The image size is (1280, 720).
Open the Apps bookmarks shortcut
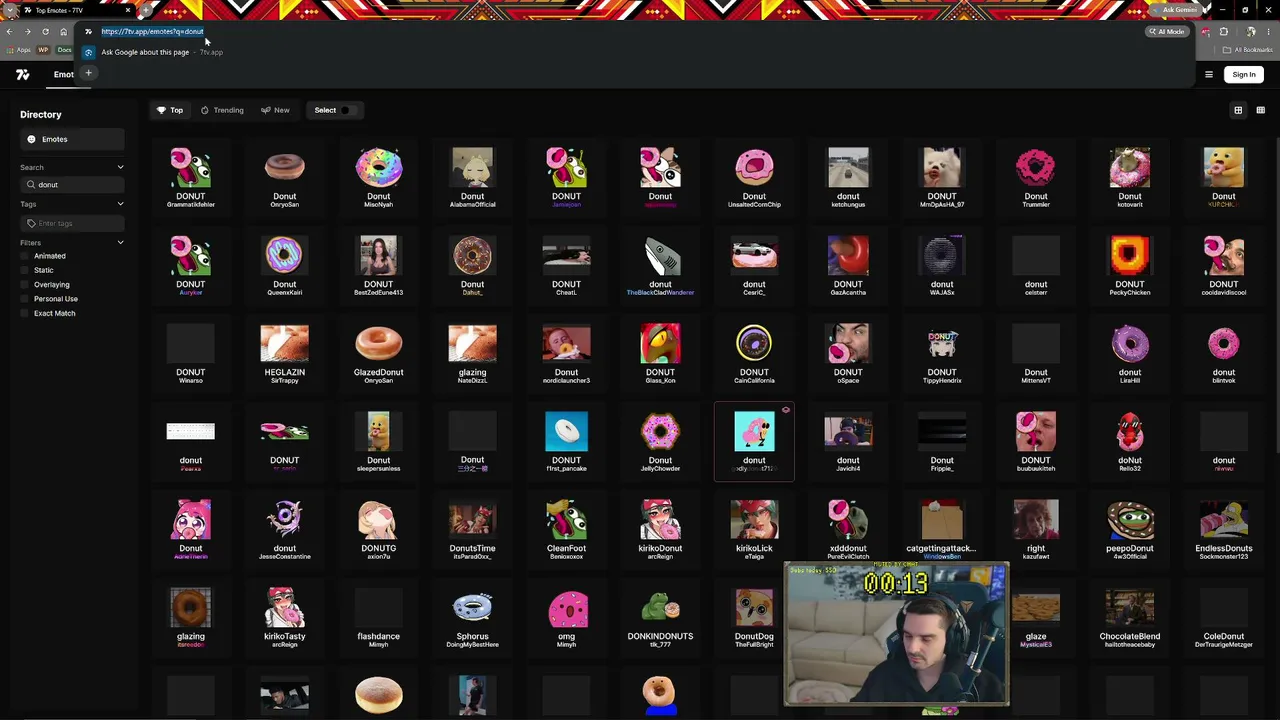(x=20, y=50)
